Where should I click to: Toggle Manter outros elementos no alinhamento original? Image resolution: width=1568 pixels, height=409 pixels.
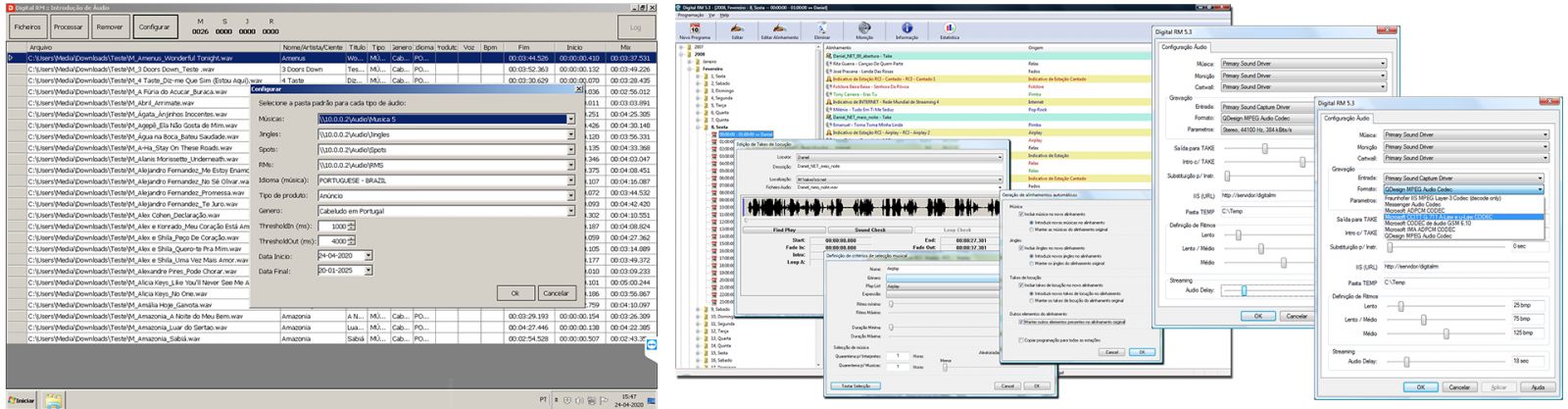(x=1021, y=322)
